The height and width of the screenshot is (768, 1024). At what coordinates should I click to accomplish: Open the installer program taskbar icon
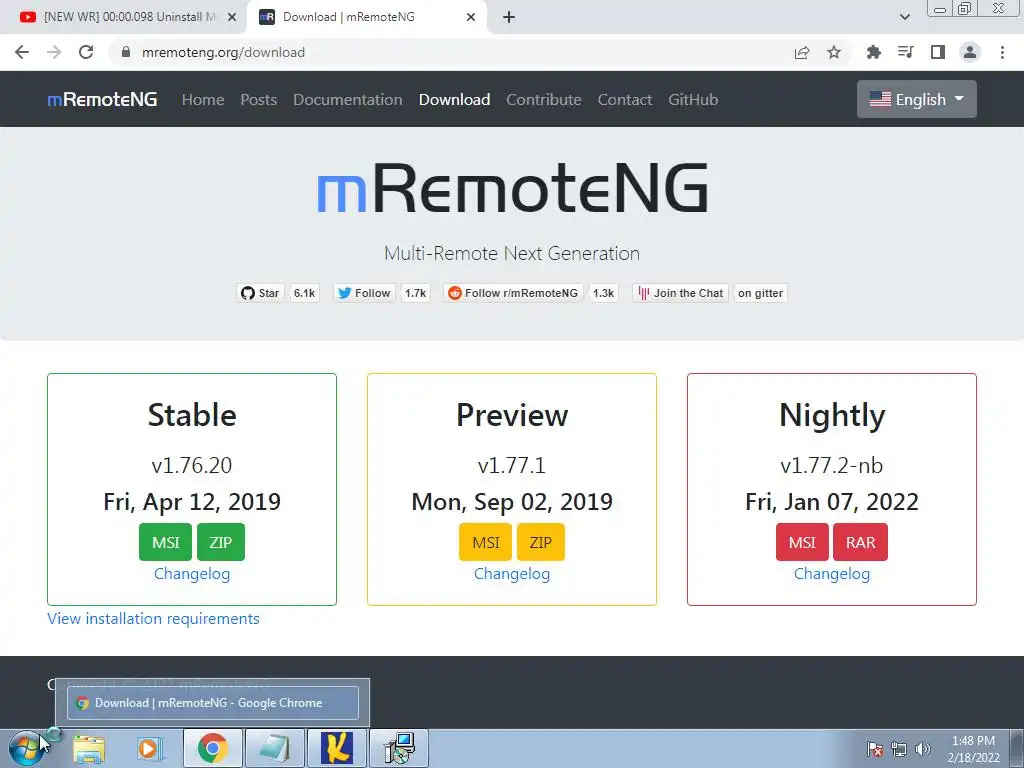(399, 748)
